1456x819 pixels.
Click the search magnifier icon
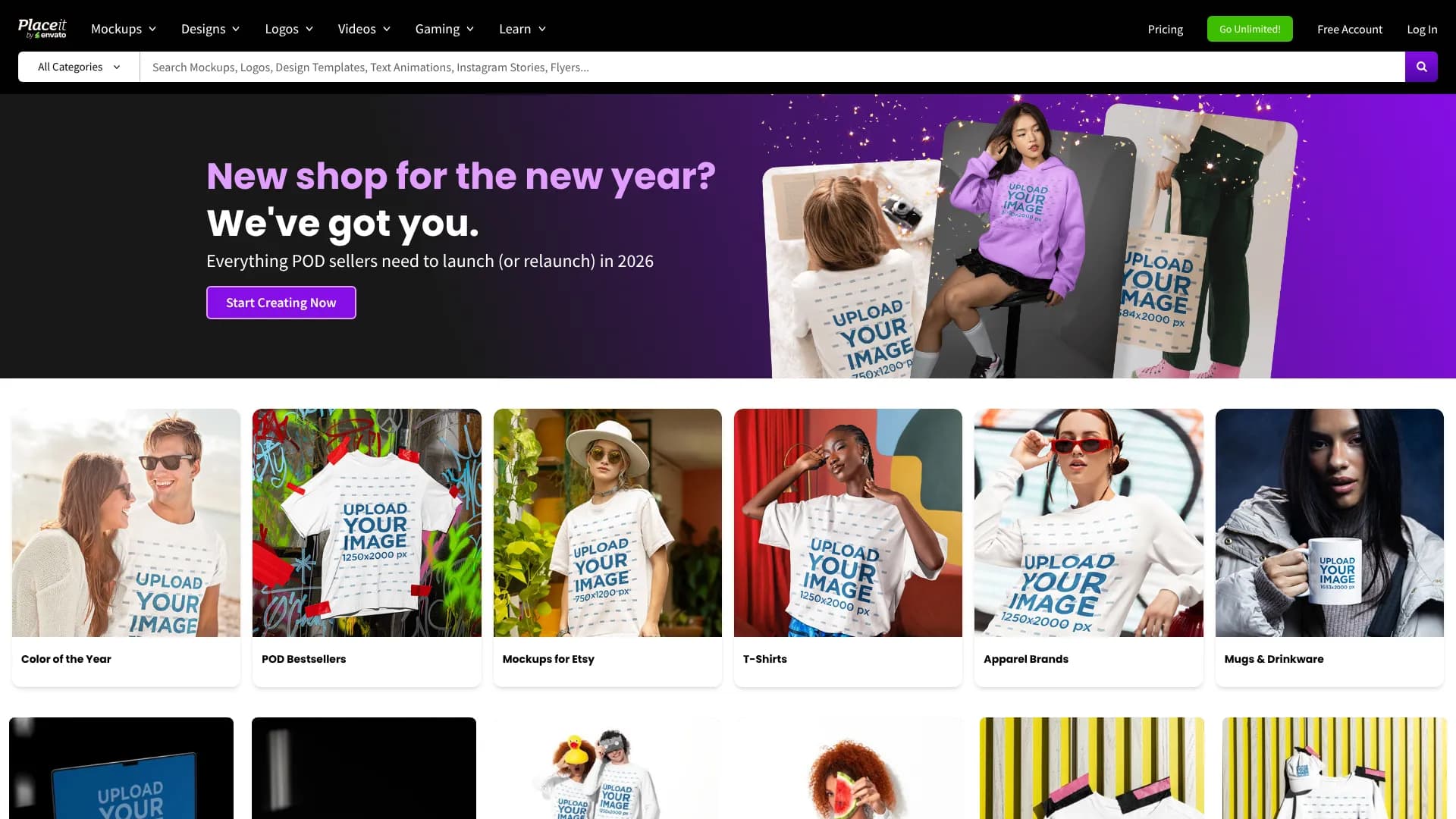pyautogui.click(x=1422, y=67)
